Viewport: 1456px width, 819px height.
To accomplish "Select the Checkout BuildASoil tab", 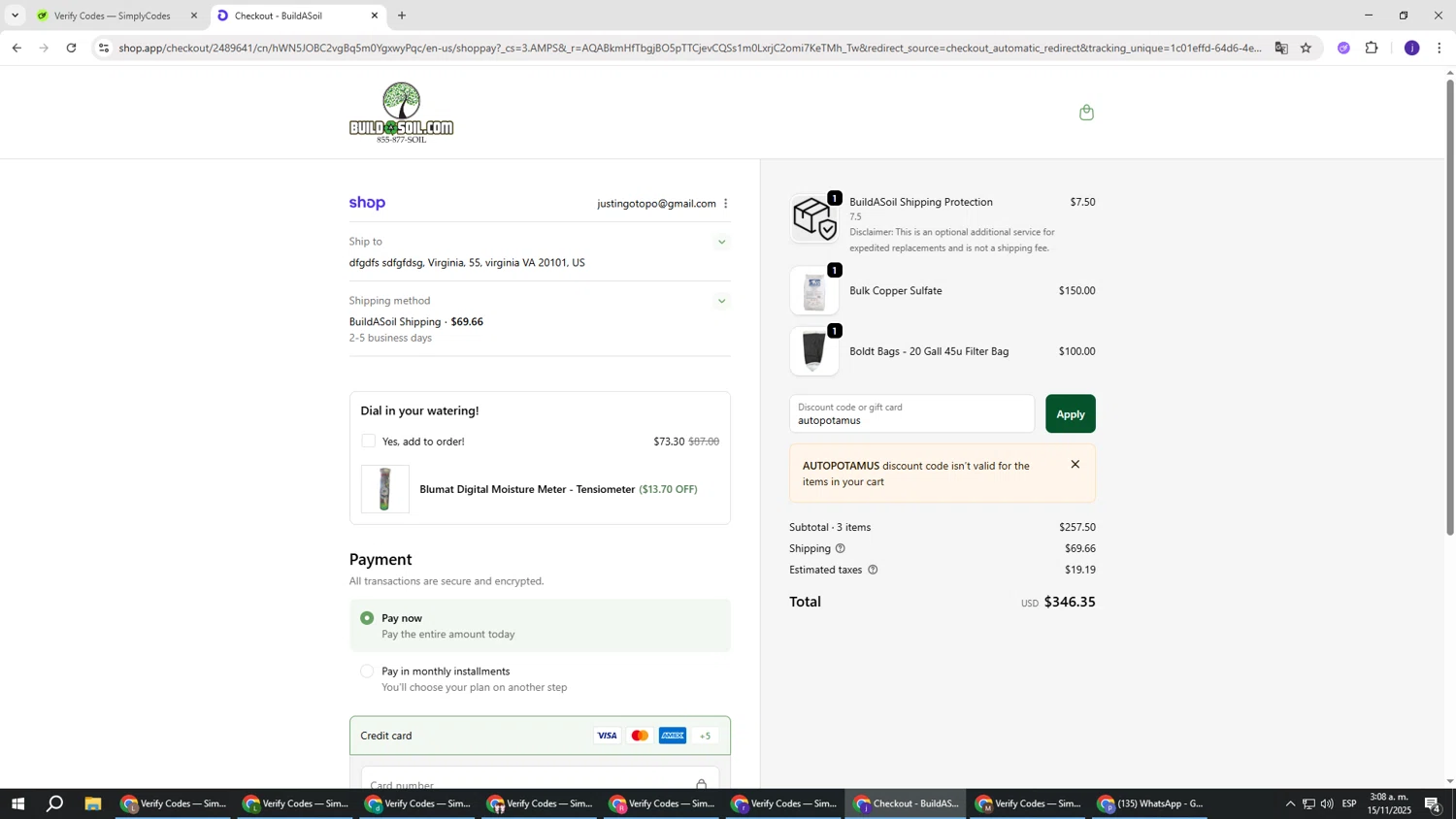I will pyautogui.click(x=296, y=16).
